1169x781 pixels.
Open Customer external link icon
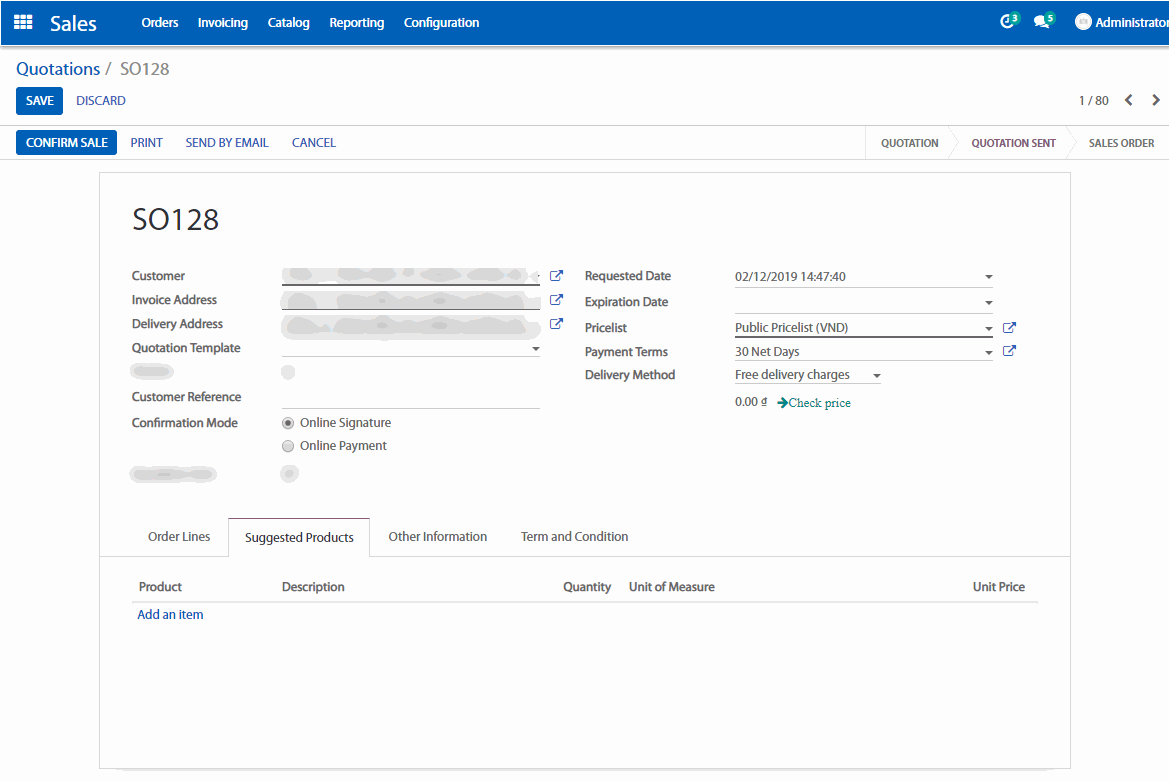[x=557, y=276]
